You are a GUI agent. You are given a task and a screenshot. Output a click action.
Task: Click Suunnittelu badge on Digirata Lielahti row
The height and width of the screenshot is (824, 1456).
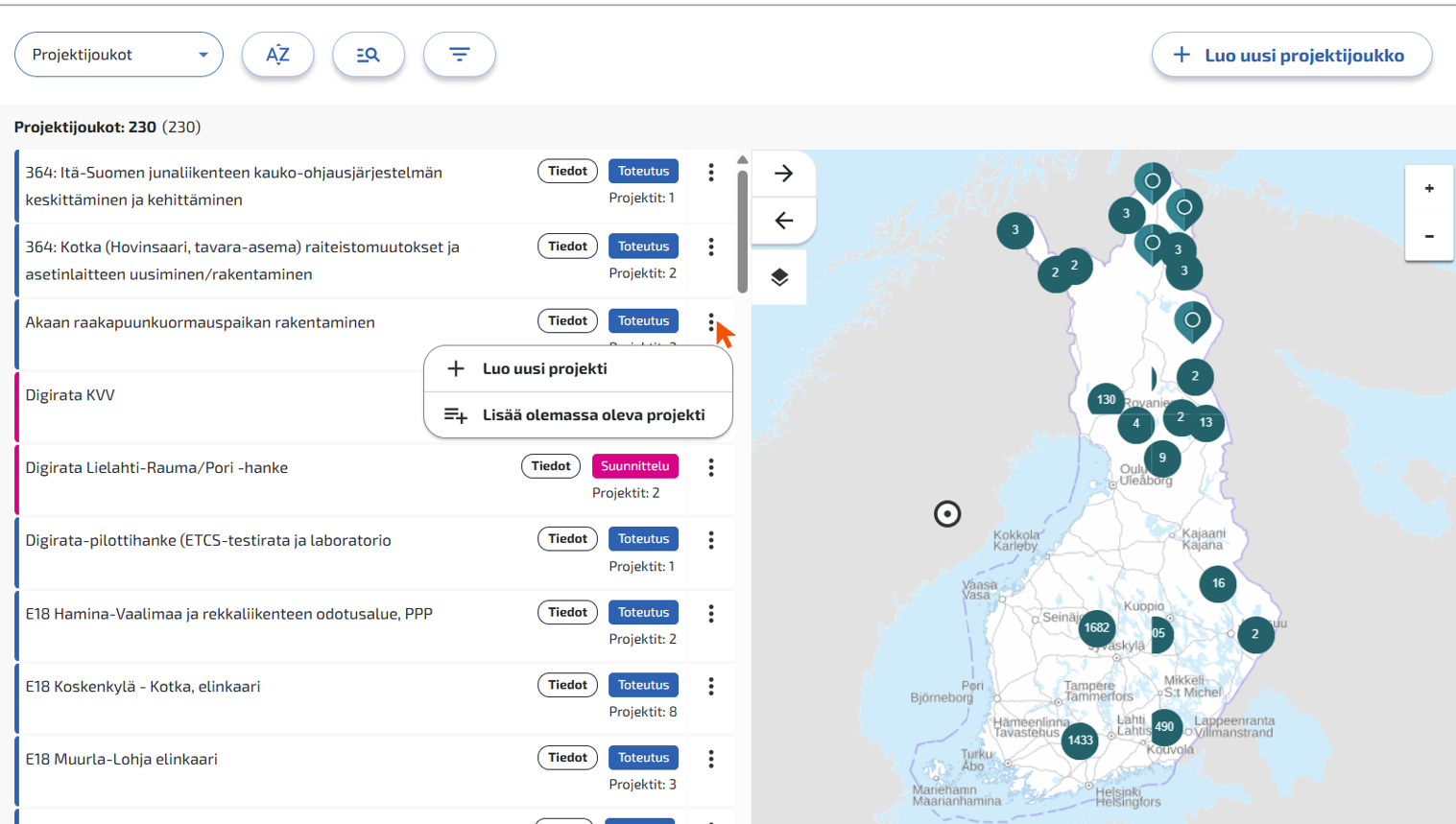pos(635,466)
